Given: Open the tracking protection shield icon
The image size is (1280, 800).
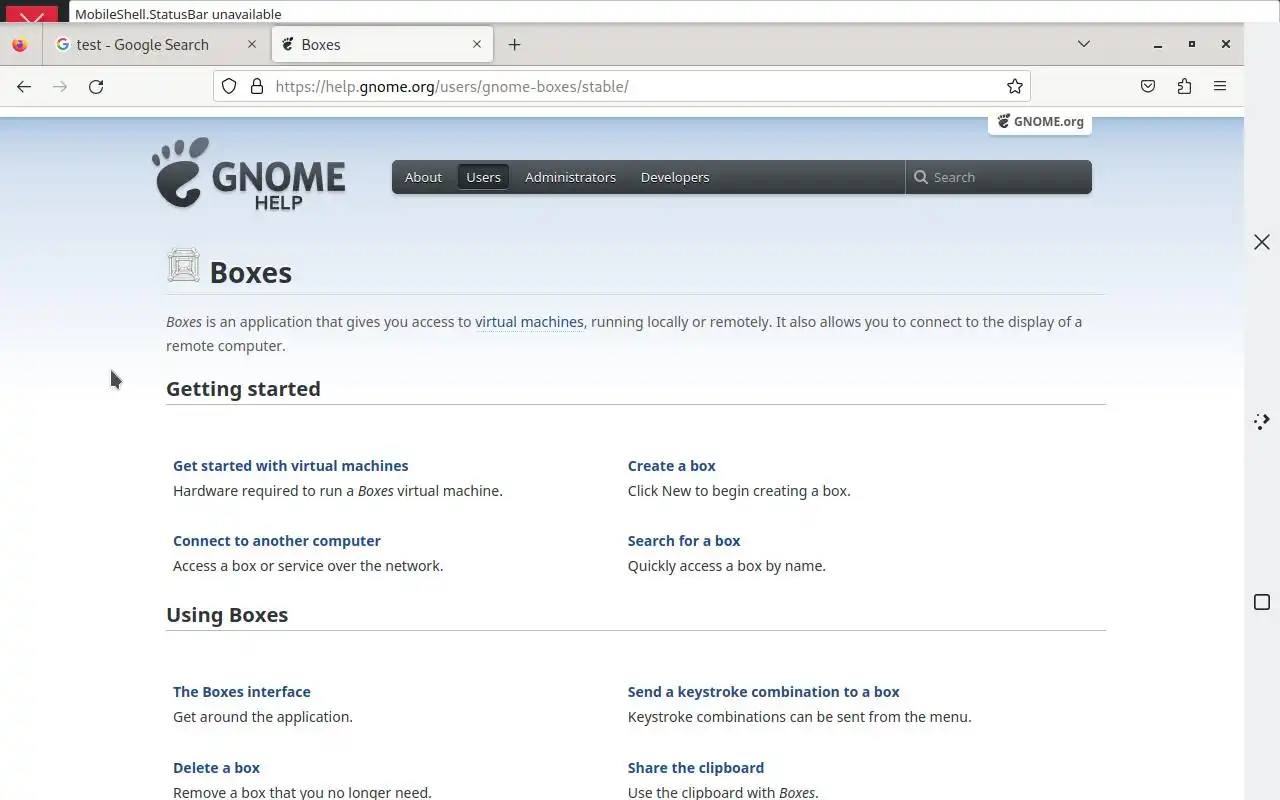Looking at the screenshot, I should click(x=229, y=86).
